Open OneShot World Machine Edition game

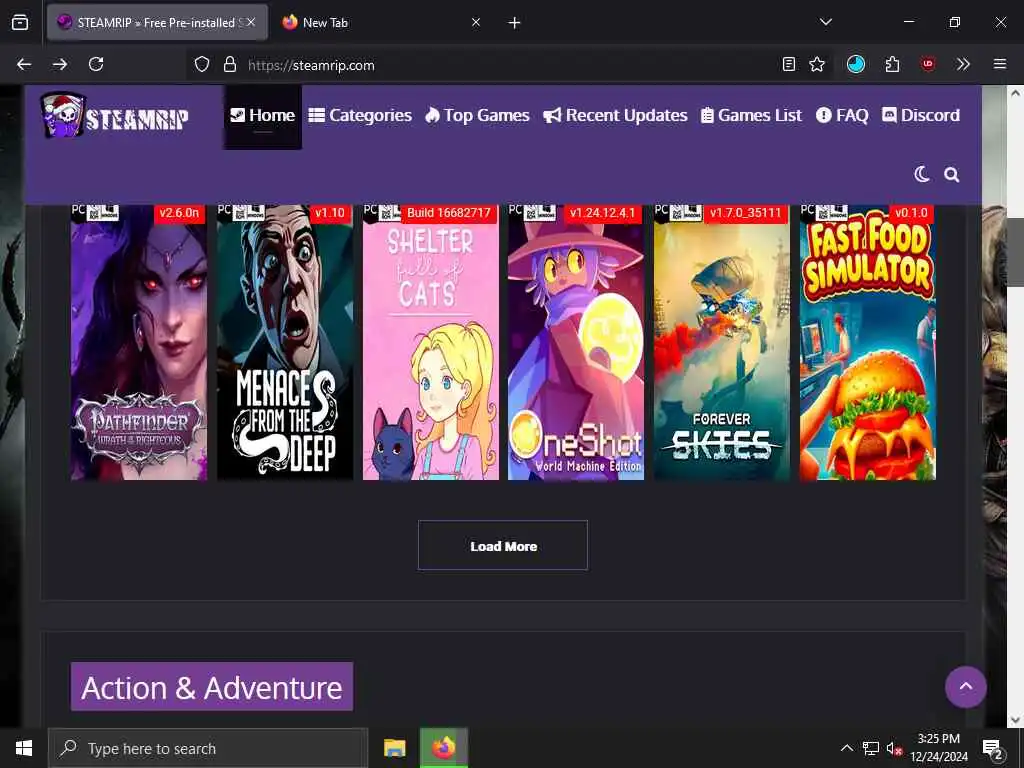pos(576,343)
